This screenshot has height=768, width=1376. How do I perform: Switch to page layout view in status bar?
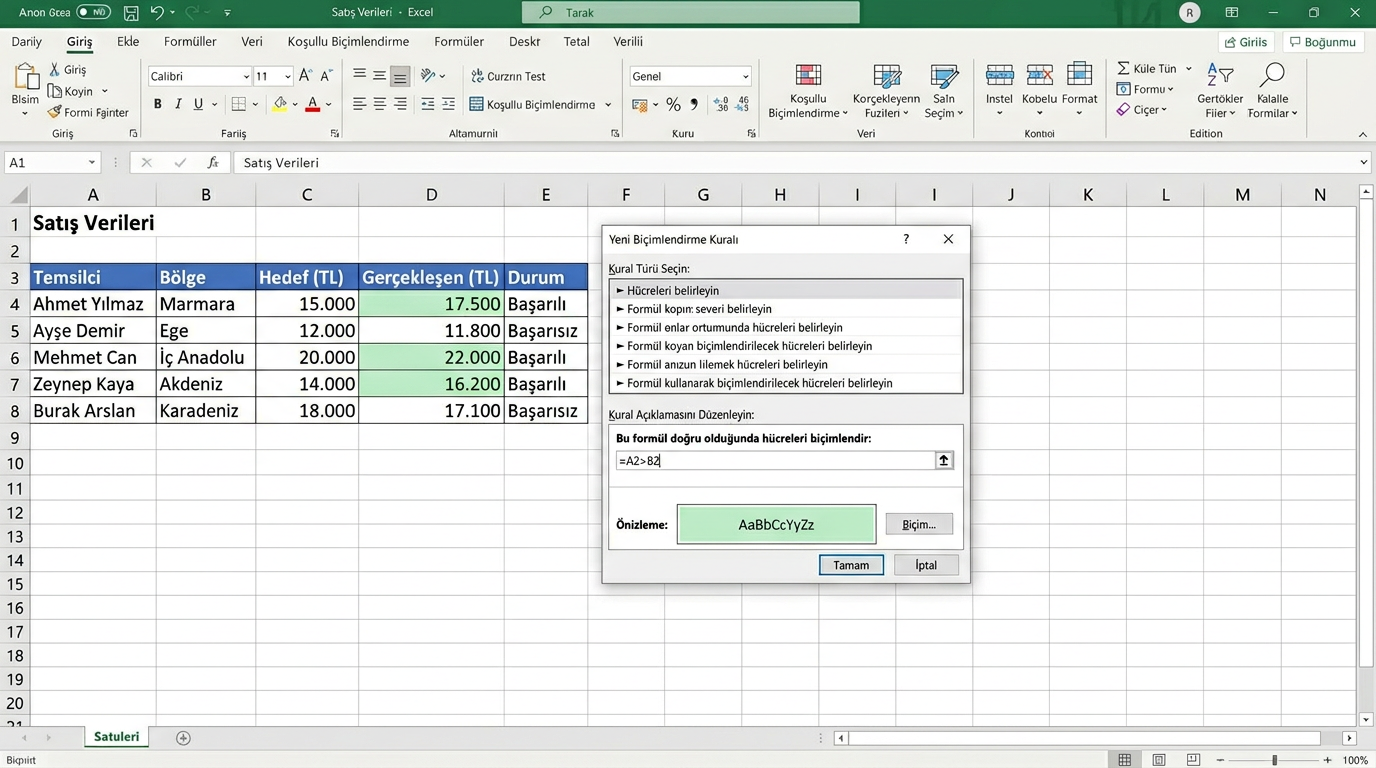[1159, 760]
